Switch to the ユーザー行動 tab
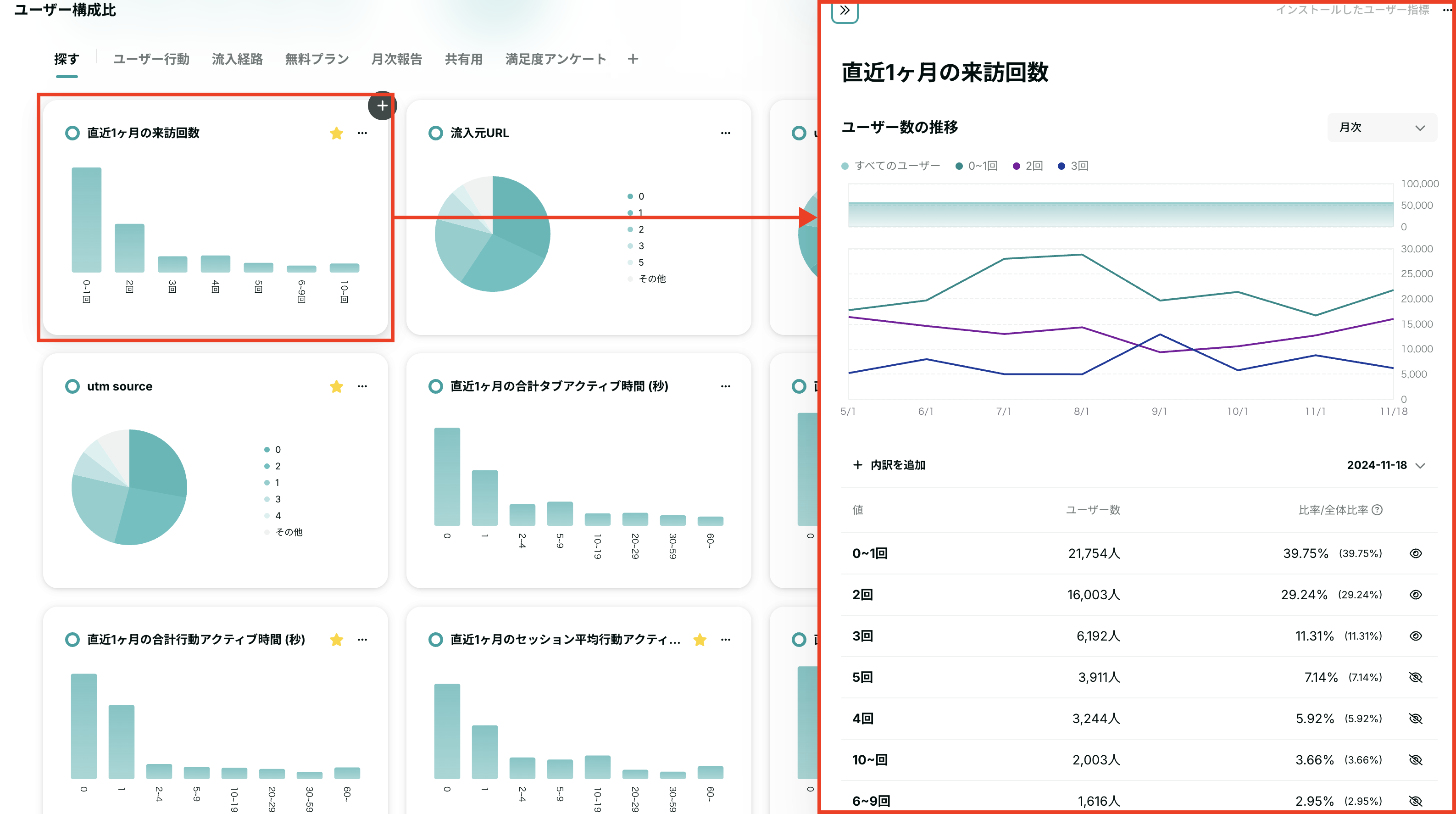This screenshot has height=814, width=1456. 151,59
